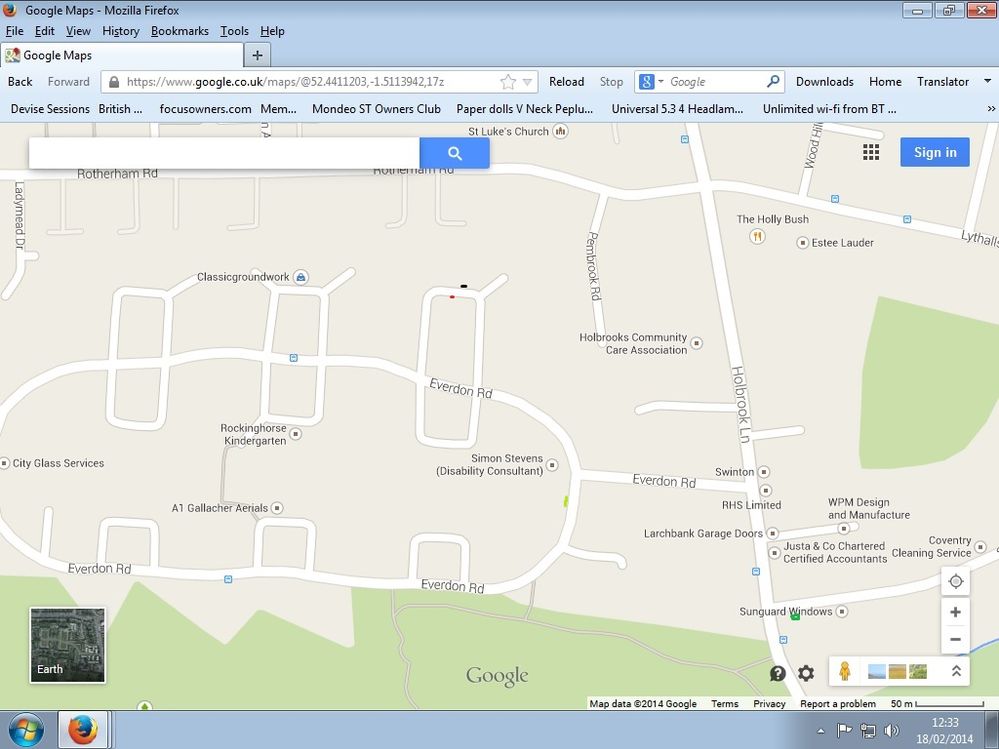The image size is (999, 749).
Task: Click the Home toolbar button
Action: [885, 82]
